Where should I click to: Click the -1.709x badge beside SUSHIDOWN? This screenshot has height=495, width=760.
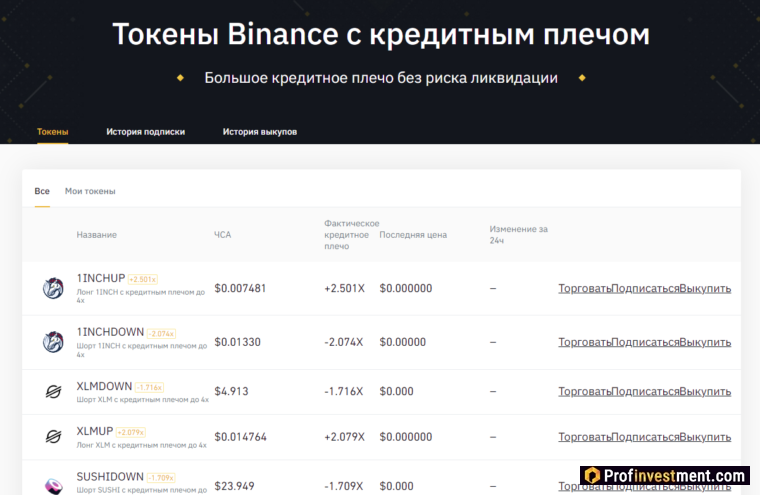tap(161, 478)
